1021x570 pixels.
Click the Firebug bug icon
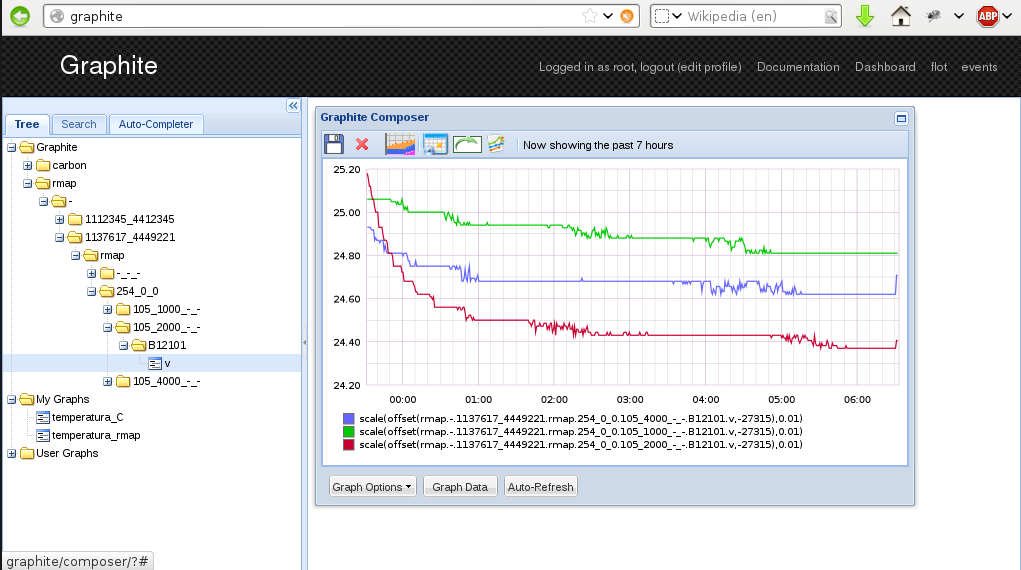pyautogui.click(x=933, y=16)
